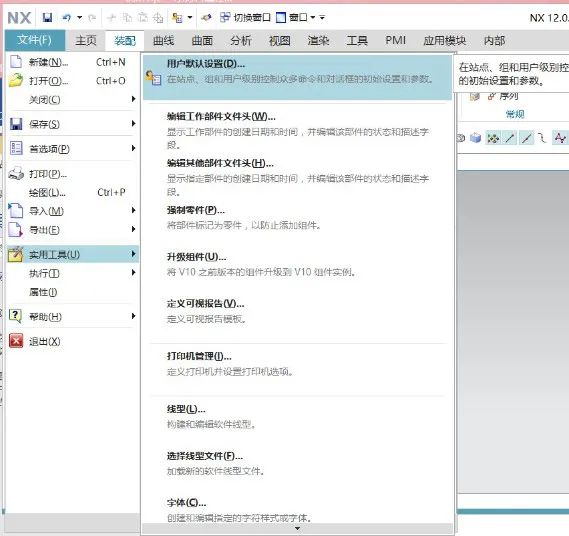The width and height of the screenshot is (569, 536).
Task: Choose 升级组件(U) upgrade components entry
Action: point(297,271)
